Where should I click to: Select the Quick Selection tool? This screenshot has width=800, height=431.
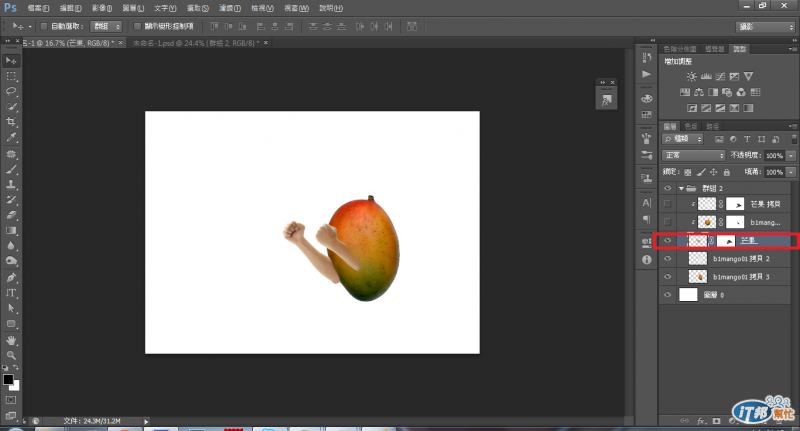point(11,107)
